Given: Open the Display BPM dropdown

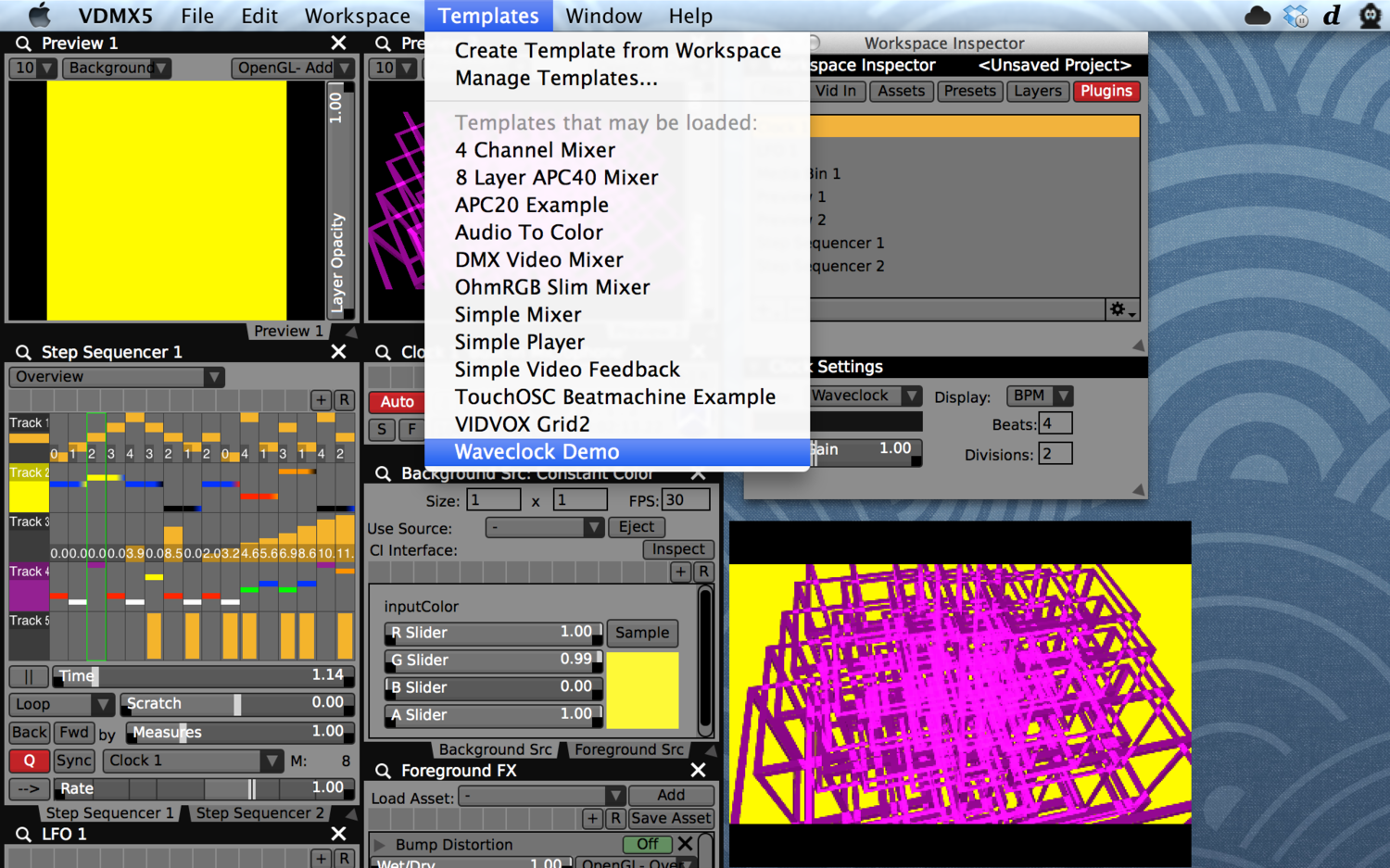Looking at the screenshot, I should [x=1040, y=396].
